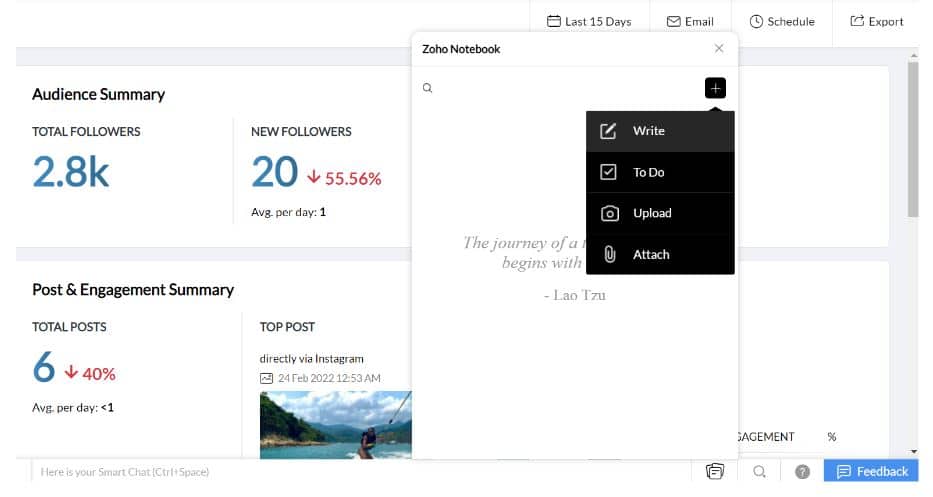Click the scrollbar down arrow
Viewport: 933px width, 497px height.
[912, 452]
